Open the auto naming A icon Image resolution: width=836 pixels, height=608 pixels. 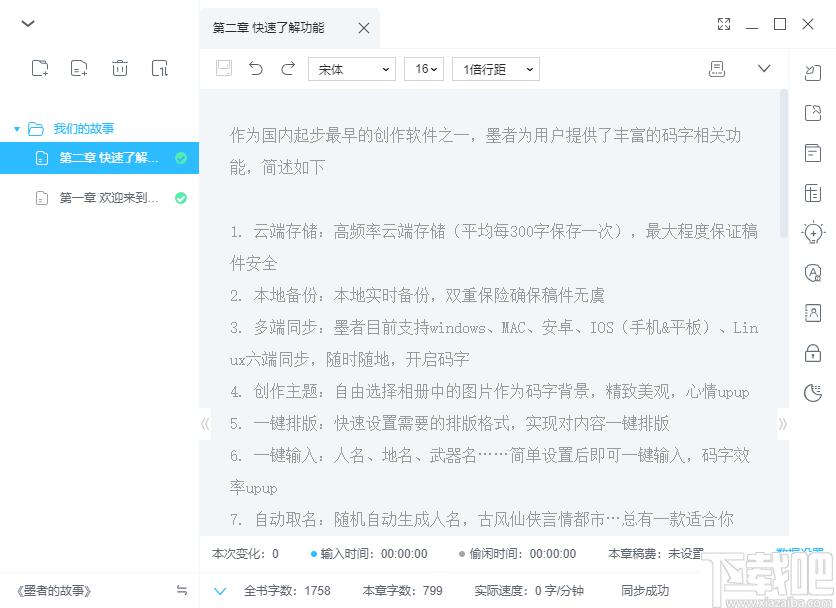tap(813, 273)
